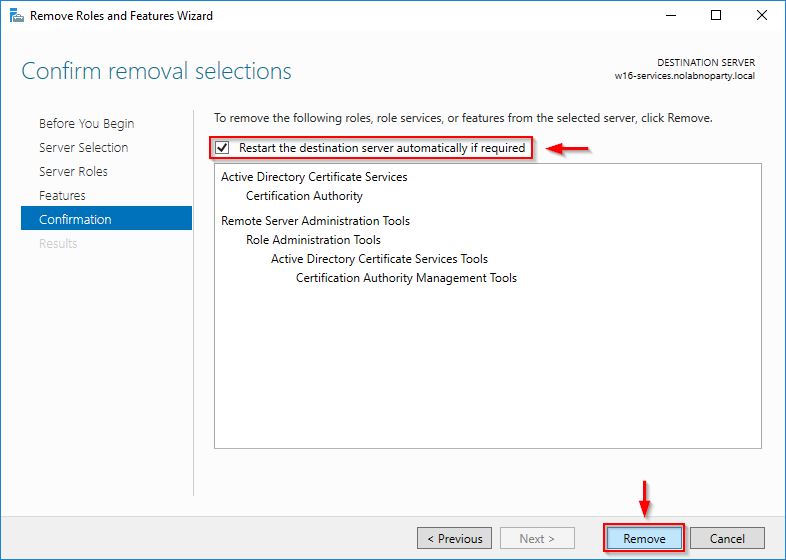Select Active Directory Certificate Services entry
The height and width of the screenshot is (560, 786).
[314, 177]
